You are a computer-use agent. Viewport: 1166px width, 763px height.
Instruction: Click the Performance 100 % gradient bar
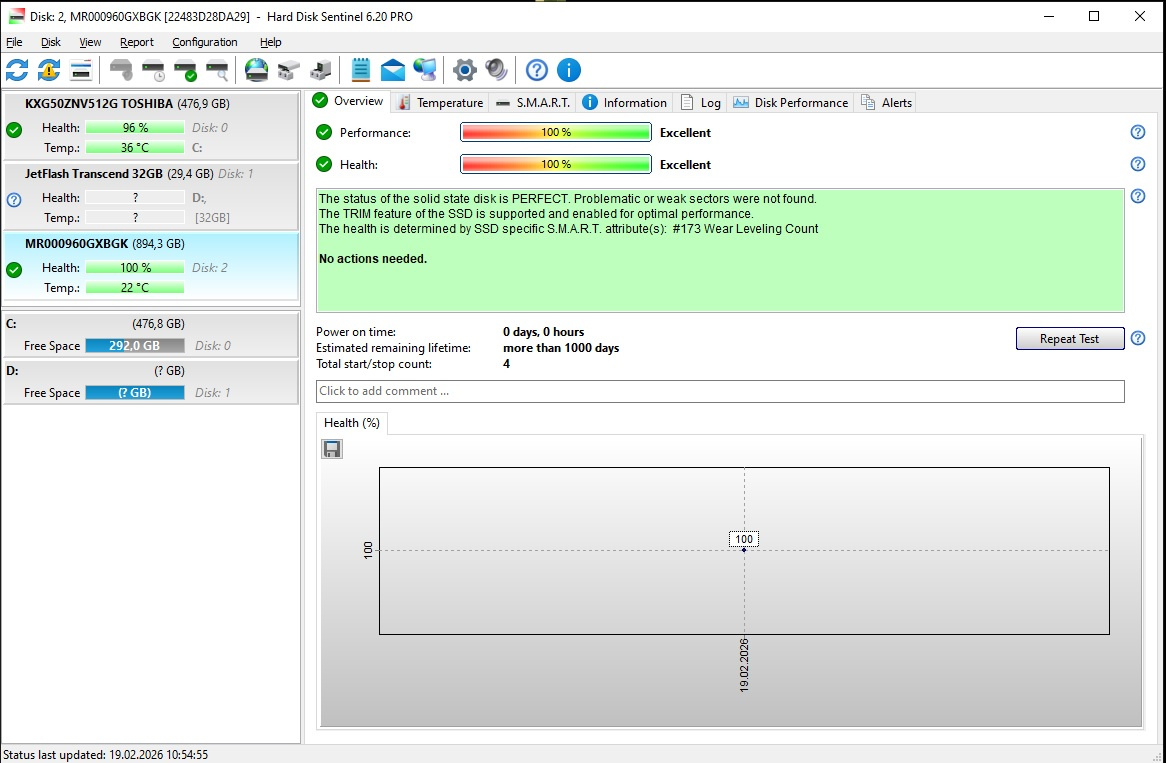(555, 132)
